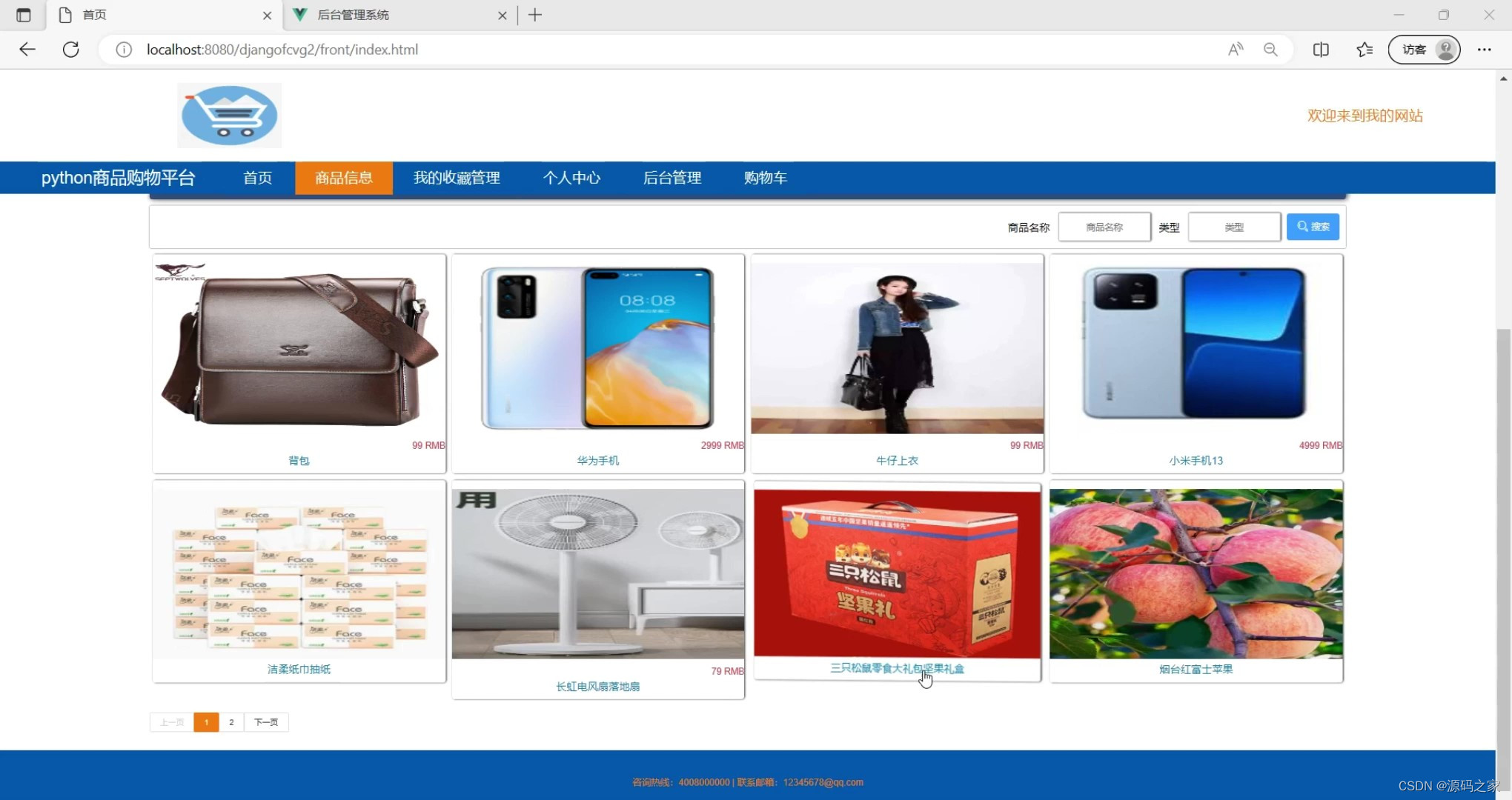1512x800 pixels.
Task: Click the 下一页 pagination button
Action: pos(266,722)
